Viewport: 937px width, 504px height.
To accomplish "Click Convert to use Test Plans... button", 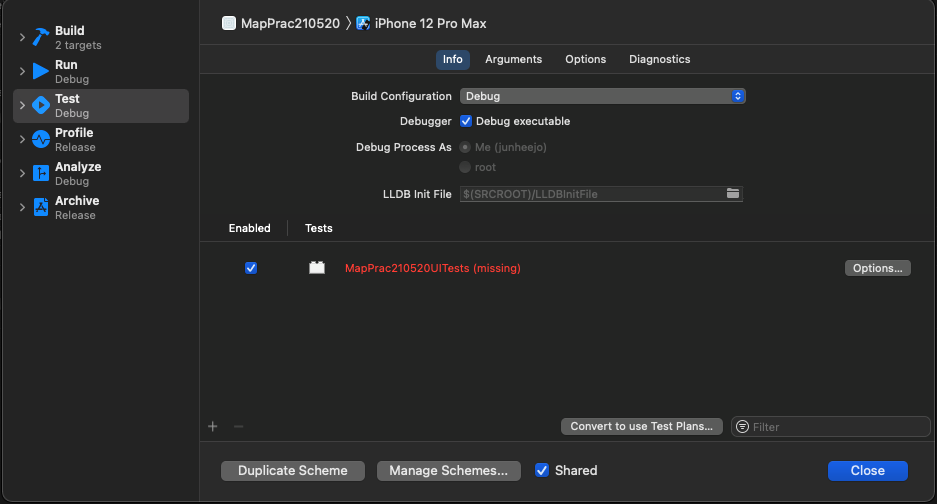I will click(x=641, y=426).
